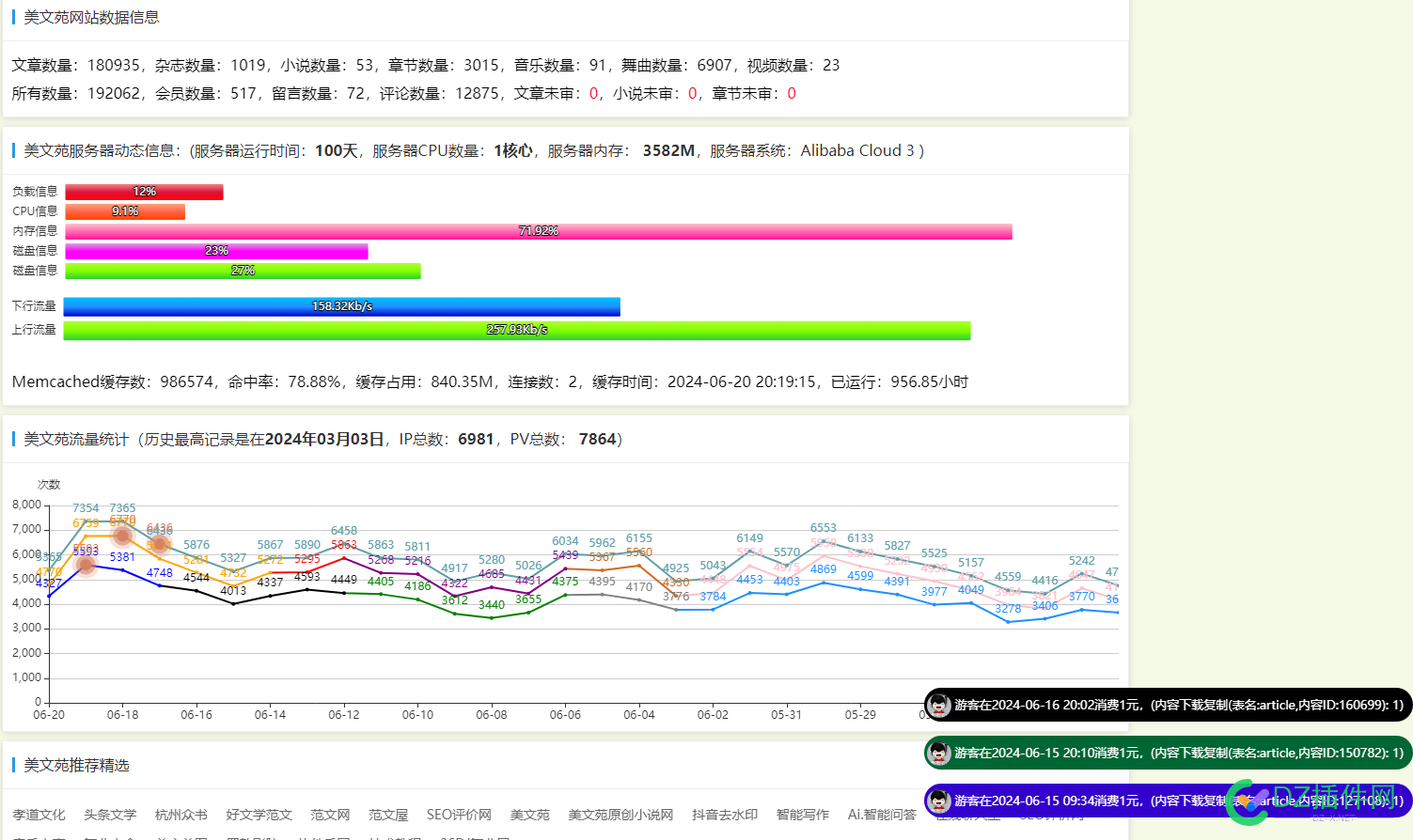The width and height of the screenshot is (1413, 840).
Task: Open the green 06-15 20:10 purchase notification
Action: (x=1168, y=753)
